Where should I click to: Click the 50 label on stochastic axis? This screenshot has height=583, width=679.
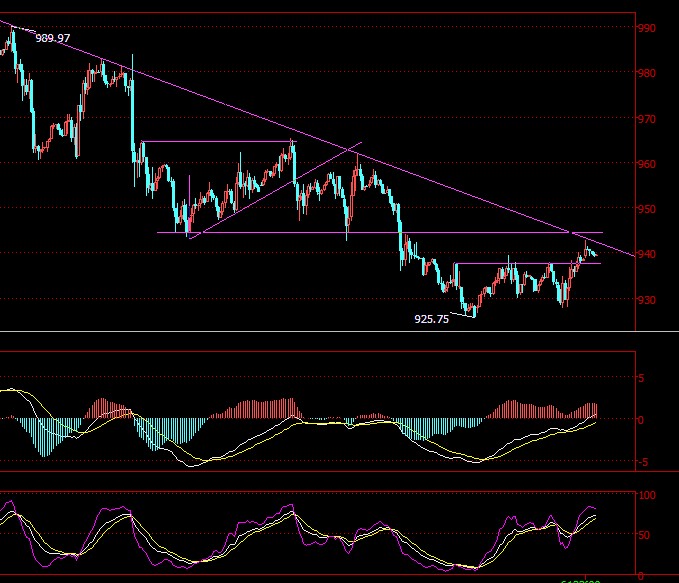click(x=645, y=535)
